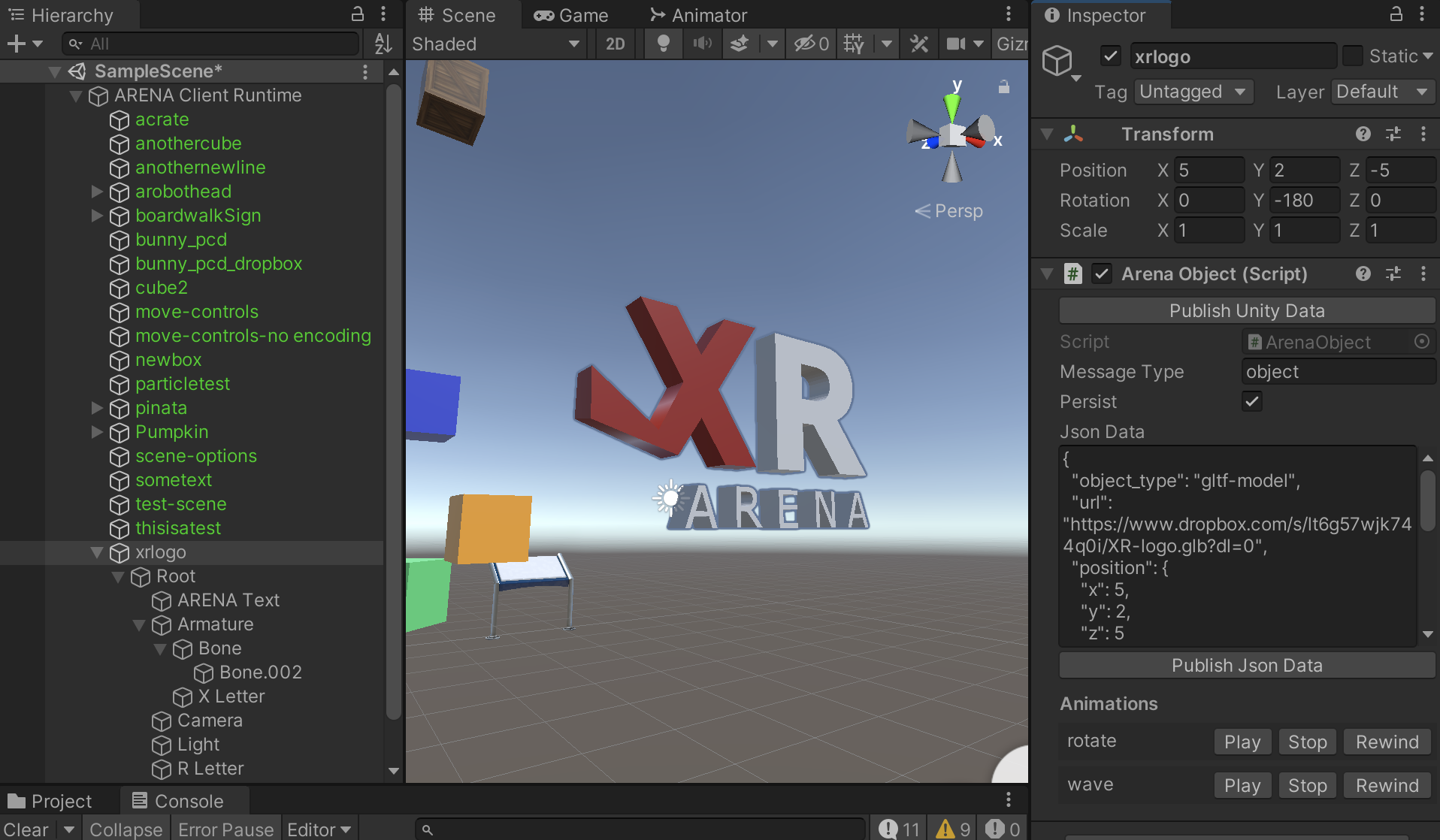Image resolution: width=1440 pixels, height=840 pixels.
Task: Clear the console log
Action: click(27, 829)
